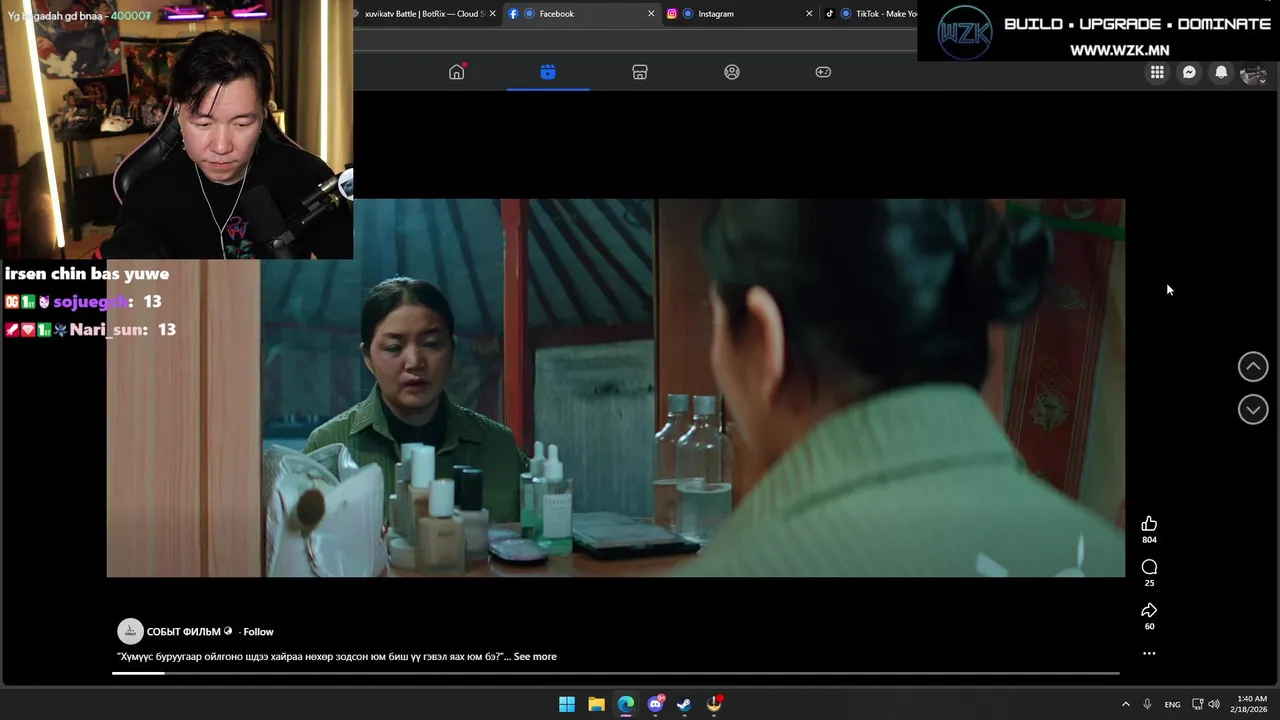Screen dimensions: 1280x720
Task: Open СОБЫТ ФИЛЬМ page name link
Action: [x=184, y=632]
